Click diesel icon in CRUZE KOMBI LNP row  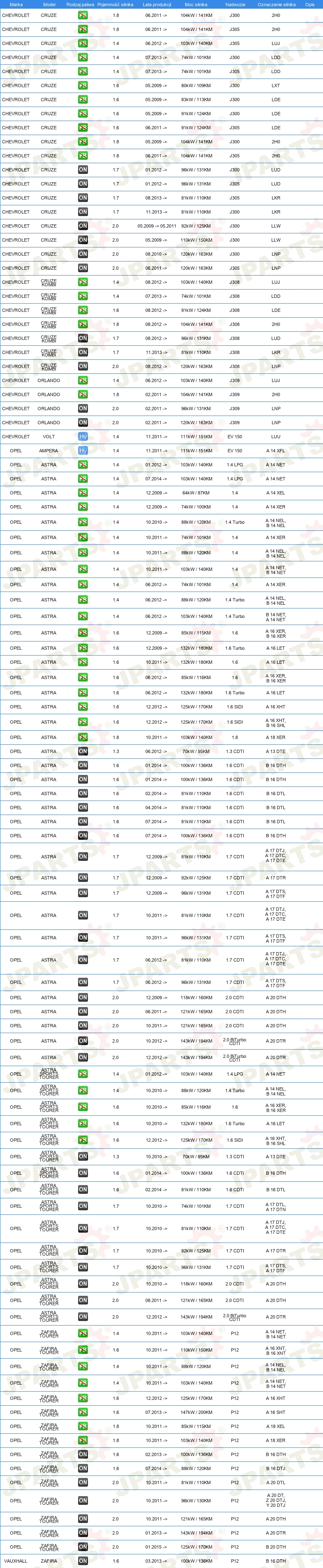[x=83, y=366]
